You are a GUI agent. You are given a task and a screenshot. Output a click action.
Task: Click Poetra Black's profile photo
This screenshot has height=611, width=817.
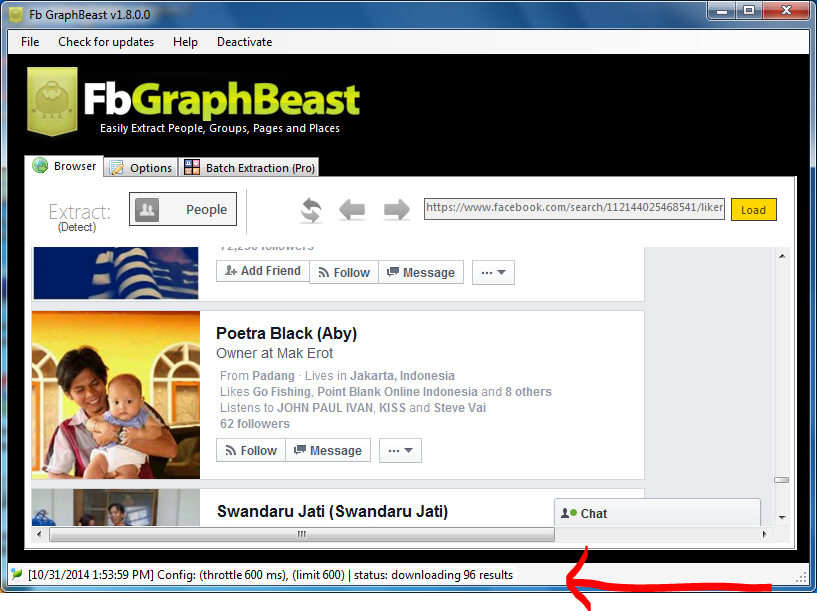click(116, 395)
